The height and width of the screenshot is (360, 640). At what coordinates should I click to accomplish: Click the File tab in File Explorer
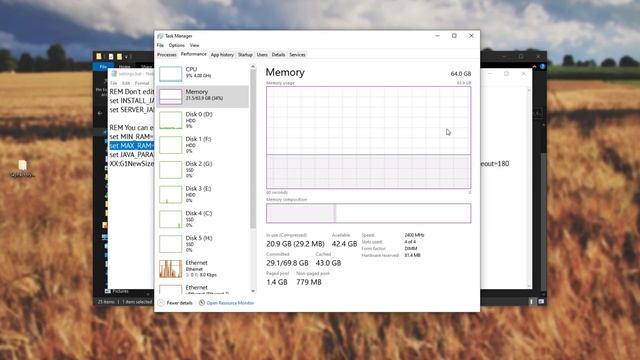point(103,67)
